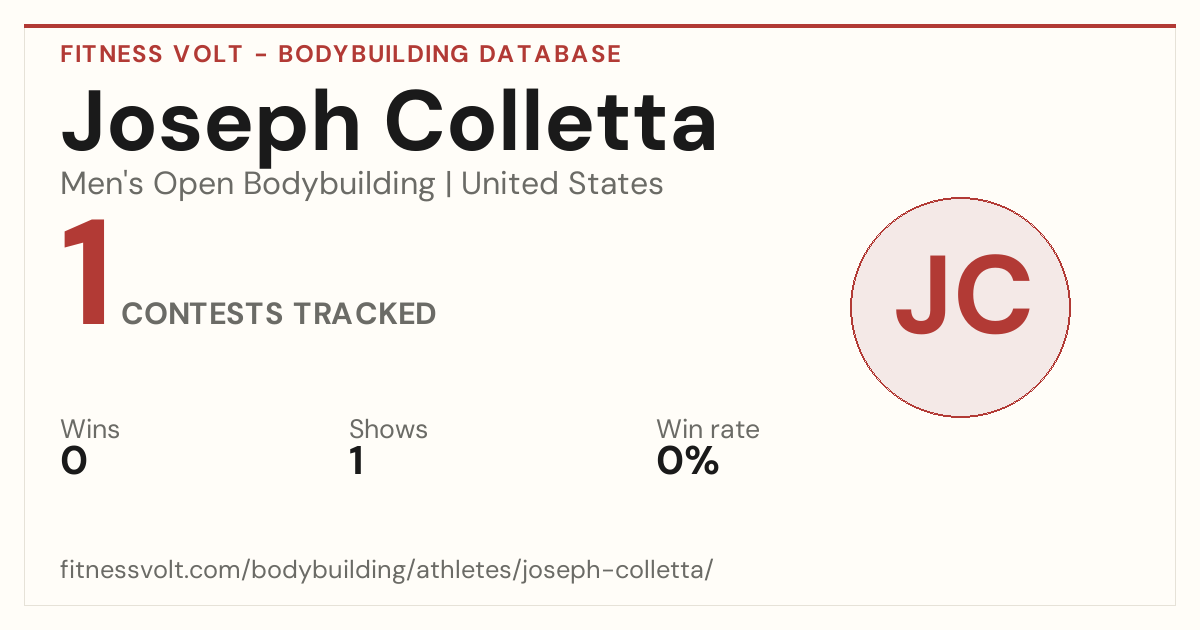Select the Joseph Colletta name heading
The image size is (1200, 630).
tap(389, 124)
